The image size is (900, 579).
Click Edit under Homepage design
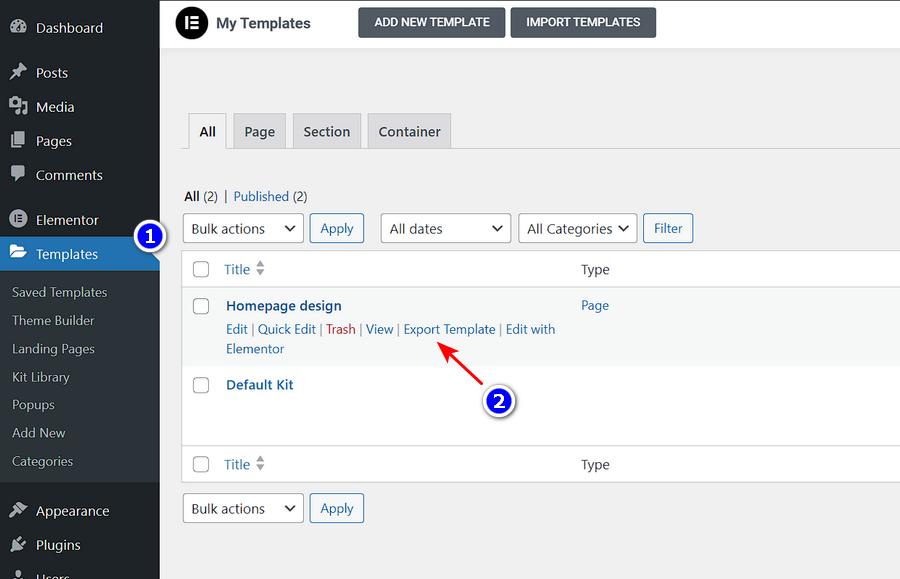pos(236,329)
